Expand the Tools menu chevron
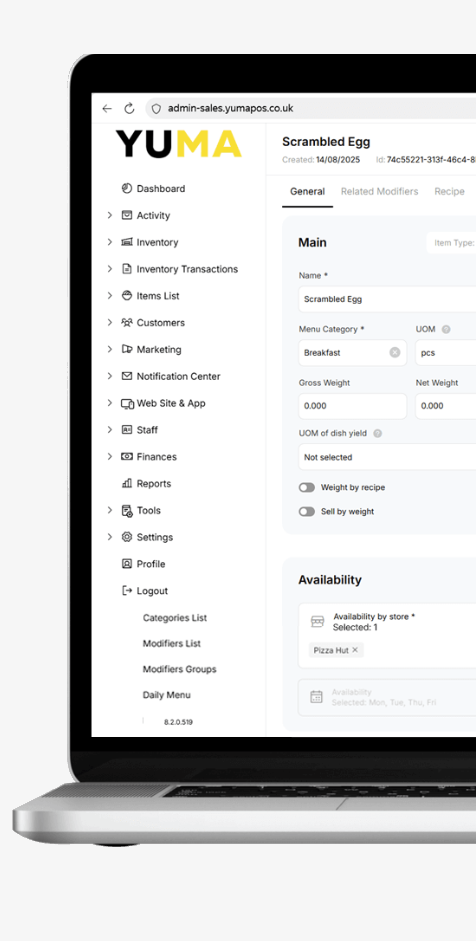Screen dimensions: 476x941 pos(109,510)
